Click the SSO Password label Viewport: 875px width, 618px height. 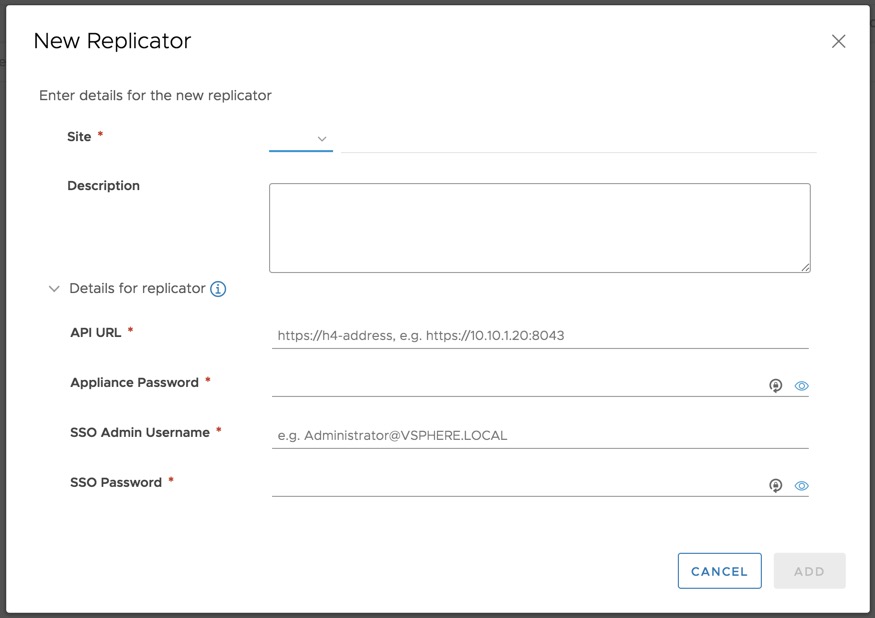pyautogui.click(x=116, y=482)
